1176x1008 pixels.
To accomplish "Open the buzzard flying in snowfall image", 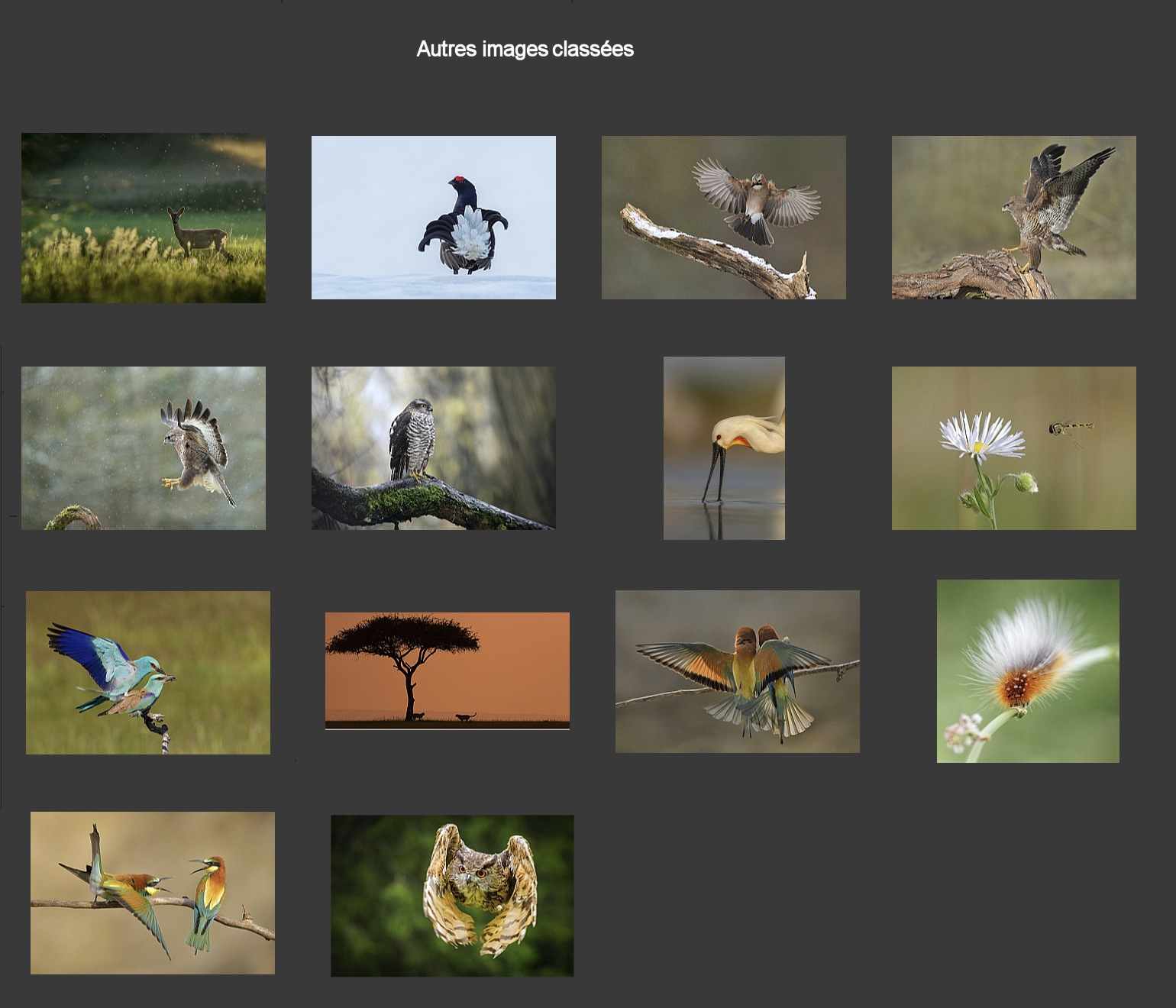I will [144, 448].
